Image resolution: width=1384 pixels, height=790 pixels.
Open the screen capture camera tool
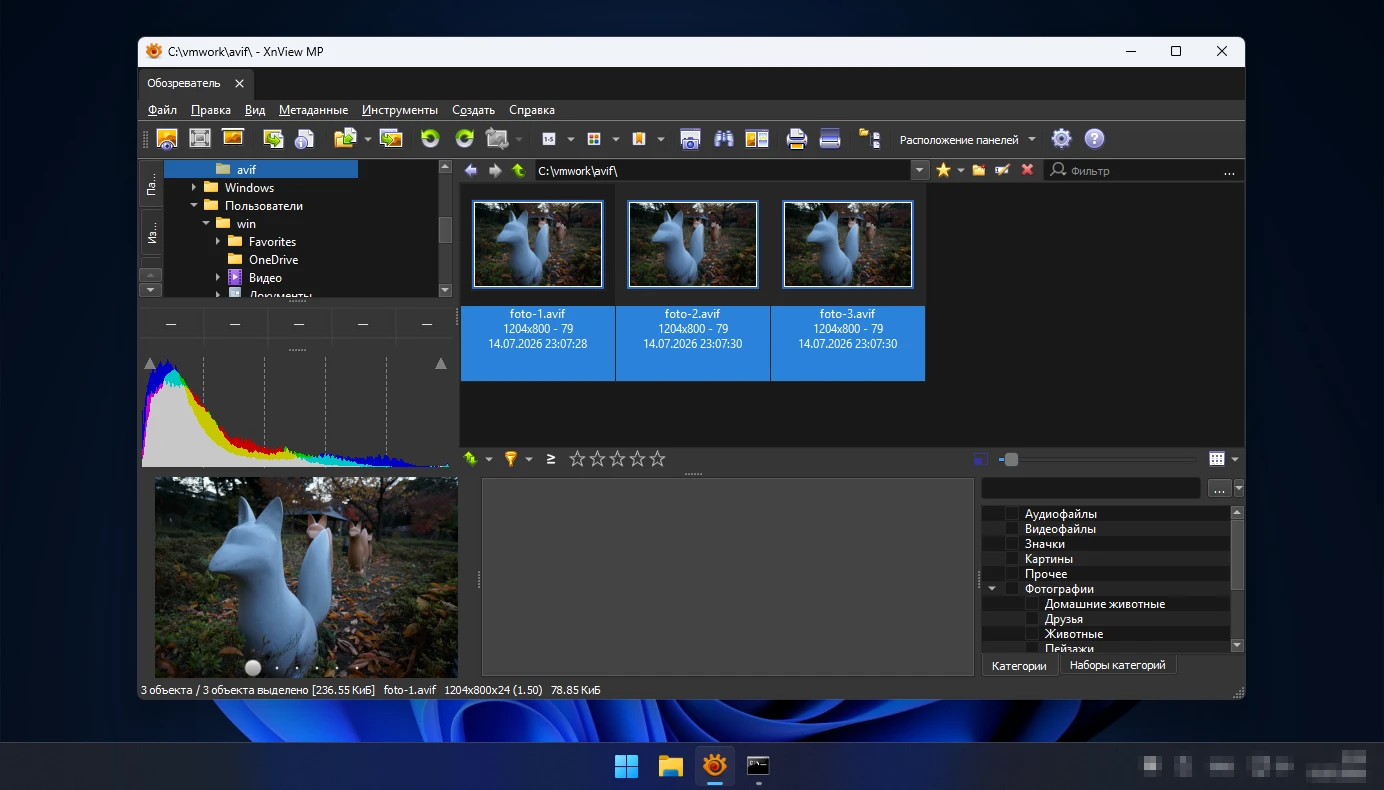690,139
